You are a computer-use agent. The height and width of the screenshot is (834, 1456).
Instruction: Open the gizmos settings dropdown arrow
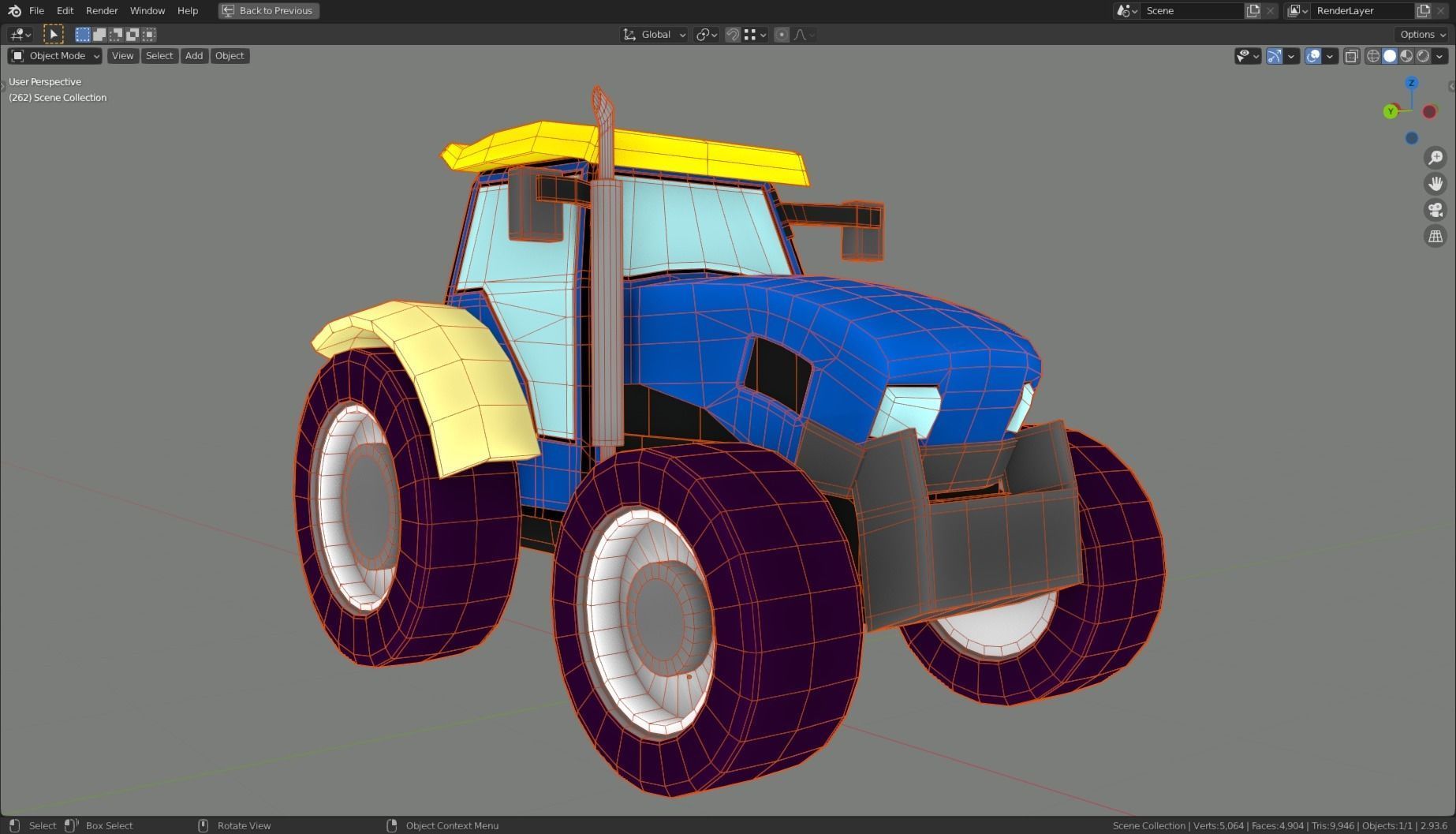coord(1291,55)
